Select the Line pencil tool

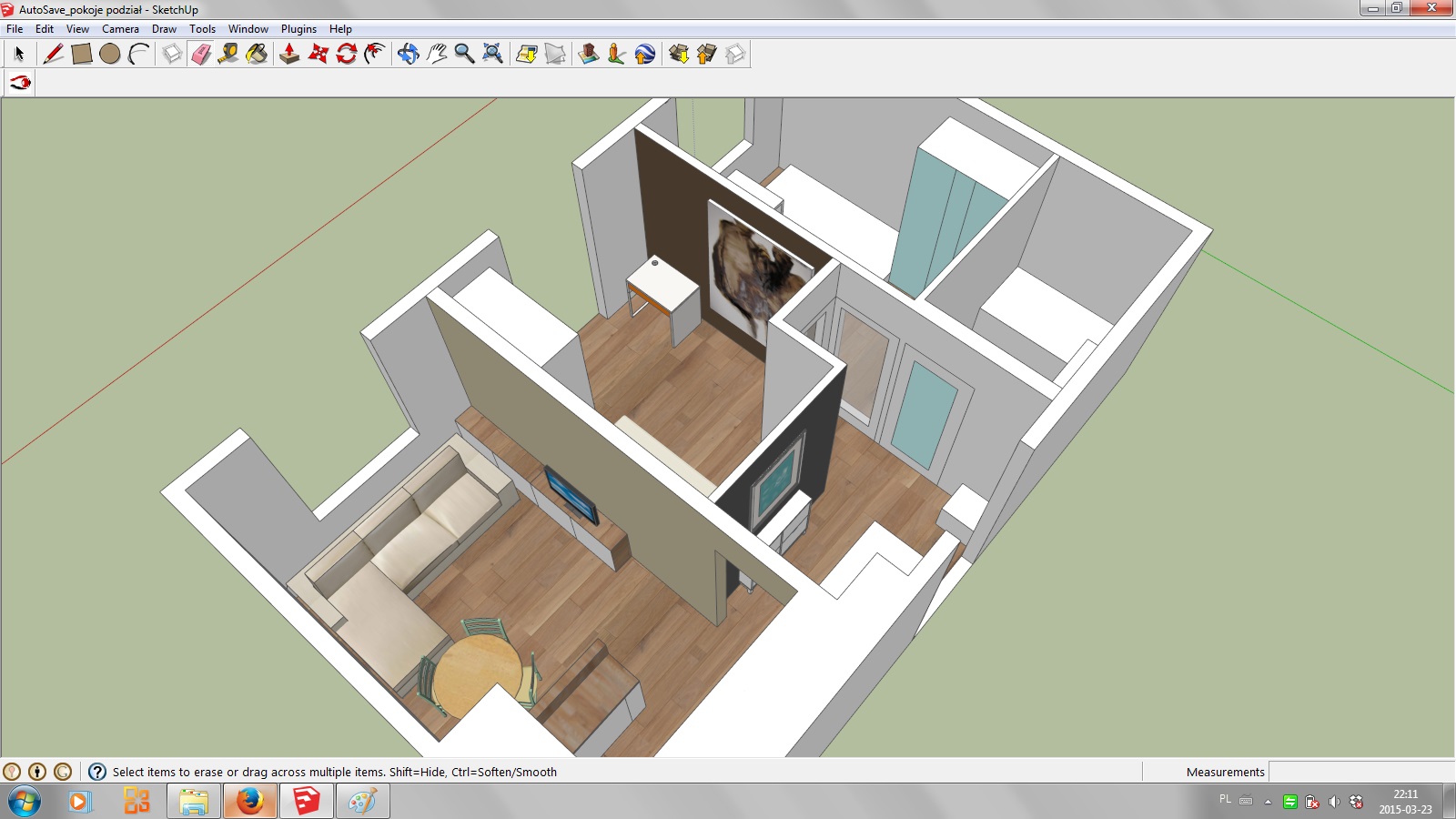pos(54,55)
